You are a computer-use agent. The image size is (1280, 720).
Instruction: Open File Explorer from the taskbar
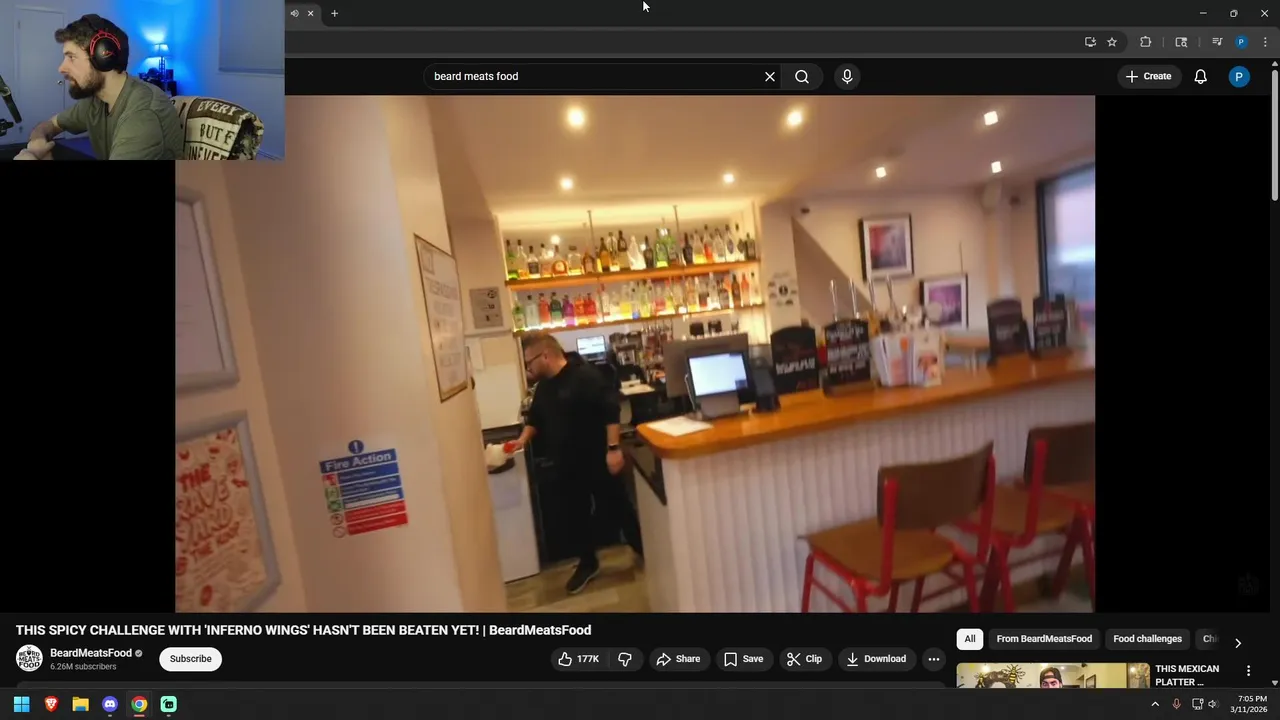point(80,704)
